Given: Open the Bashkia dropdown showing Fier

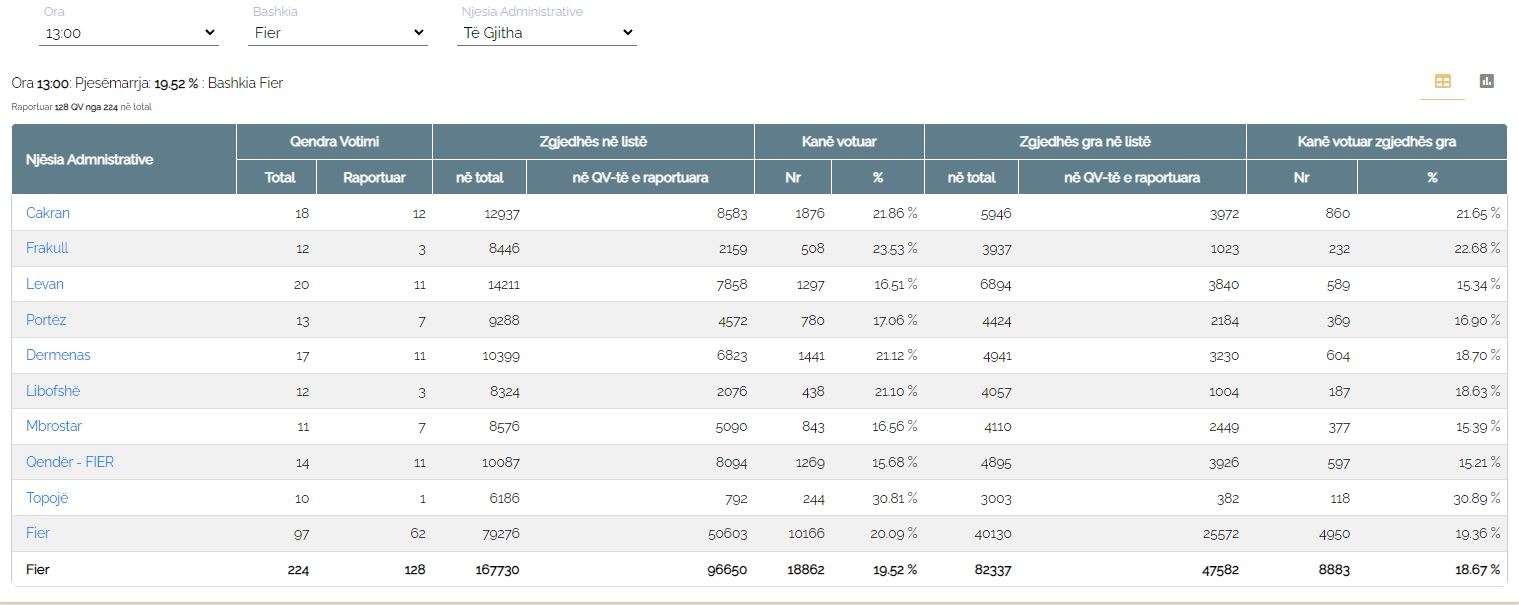Looking at the screenshot, I should pos(338,33).
